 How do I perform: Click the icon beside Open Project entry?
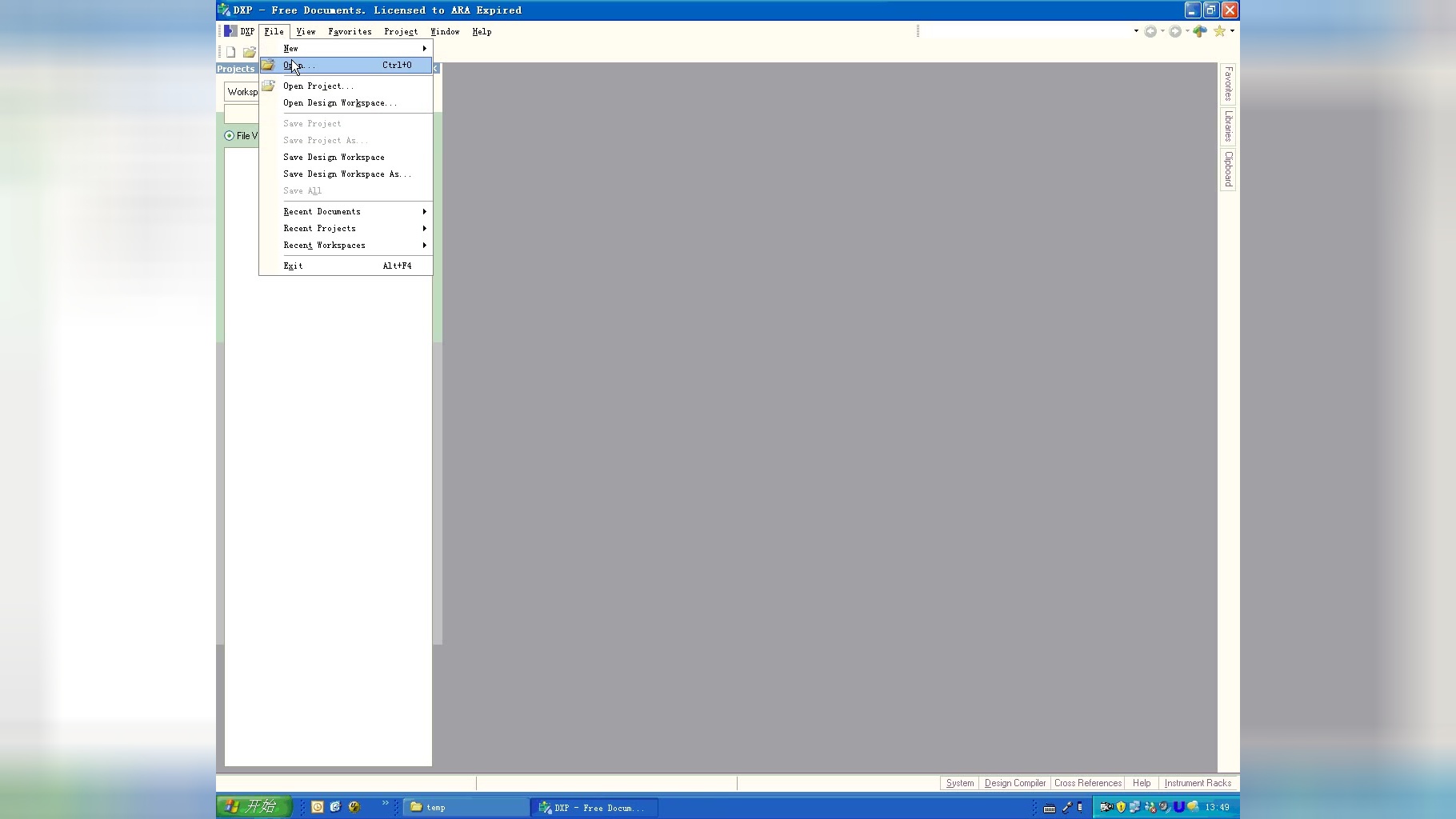pyautogui.click(x=269, y=86)
